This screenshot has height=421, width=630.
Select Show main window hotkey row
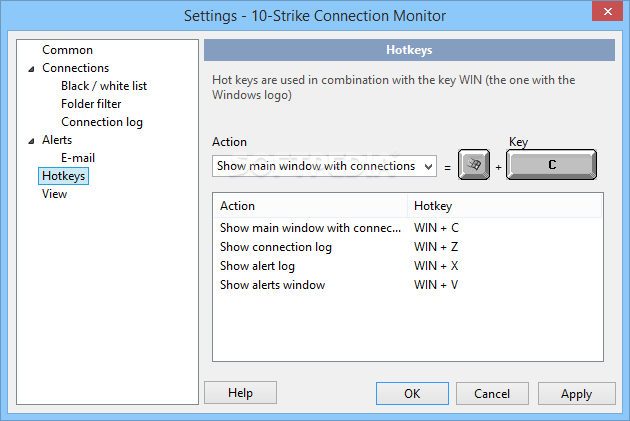[408, 228]
